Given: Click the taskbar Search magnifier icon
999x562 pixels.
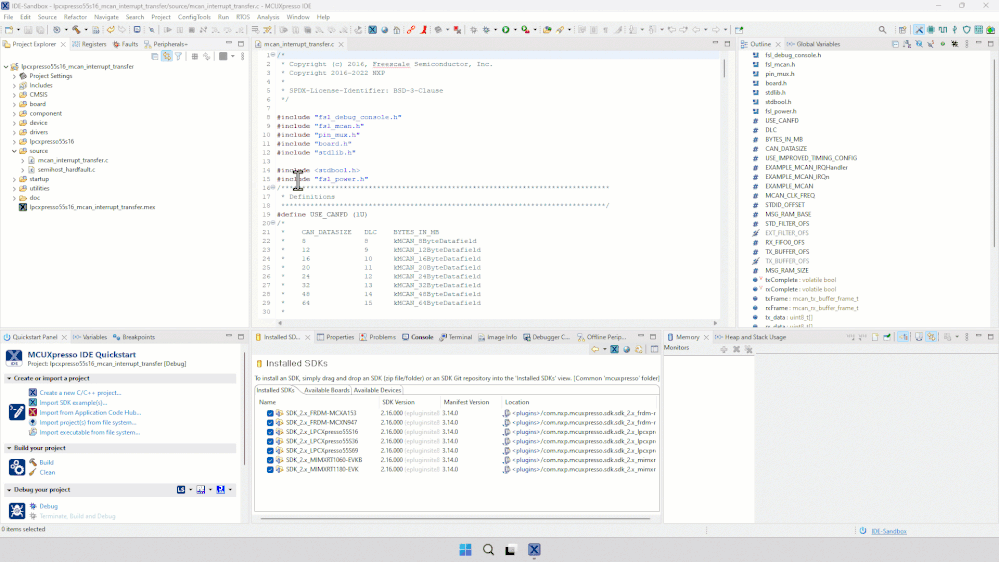Looking at the screenshot, I should click(488, 549).
